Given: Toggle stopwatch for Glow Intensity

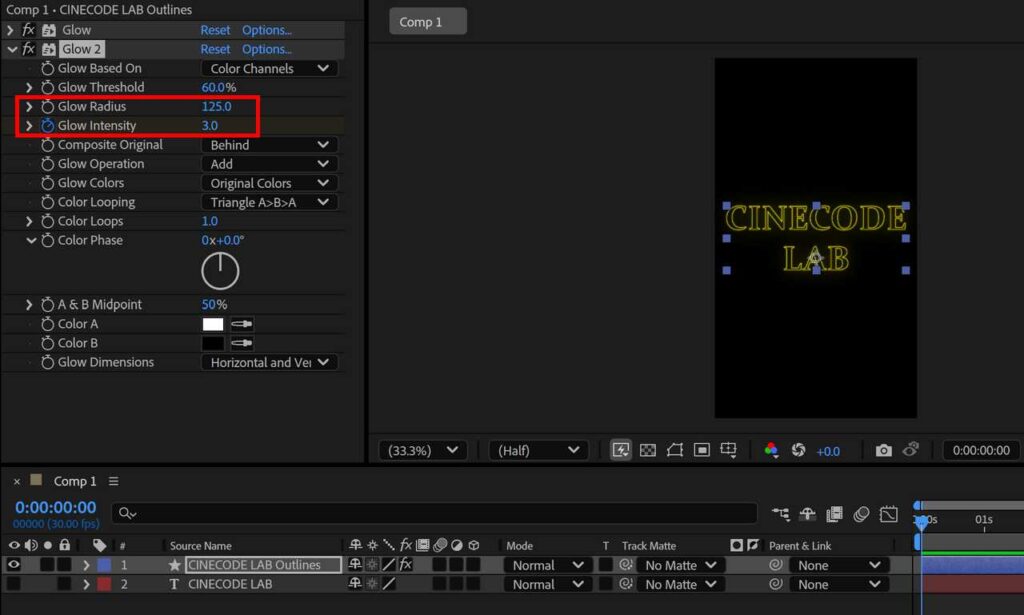Looking at the screenshot, I should (47, 125).
